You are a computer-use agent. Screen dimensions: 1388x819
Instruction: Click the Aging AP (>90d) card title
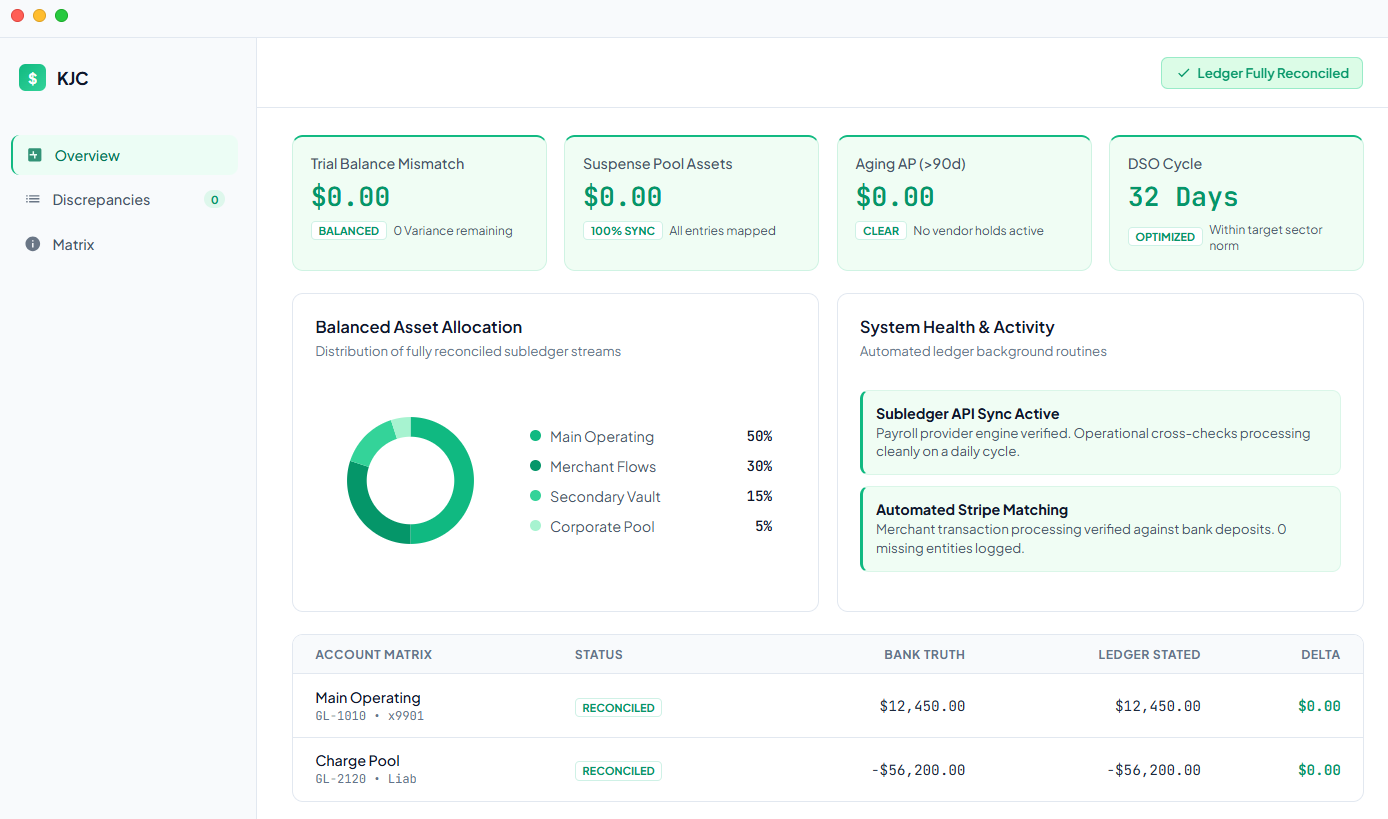pyautogui.click(x=910, y=164)
